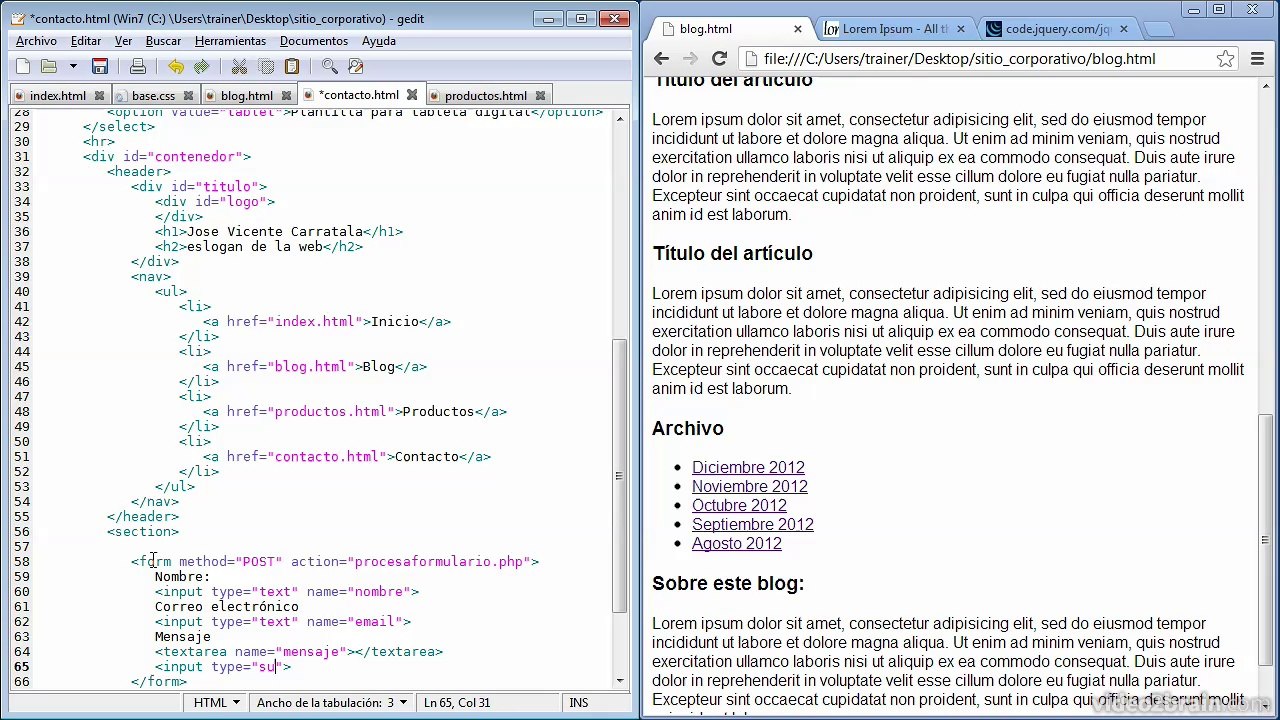Create a new document in gedit

pyautogui.click(x=23, y=67)
